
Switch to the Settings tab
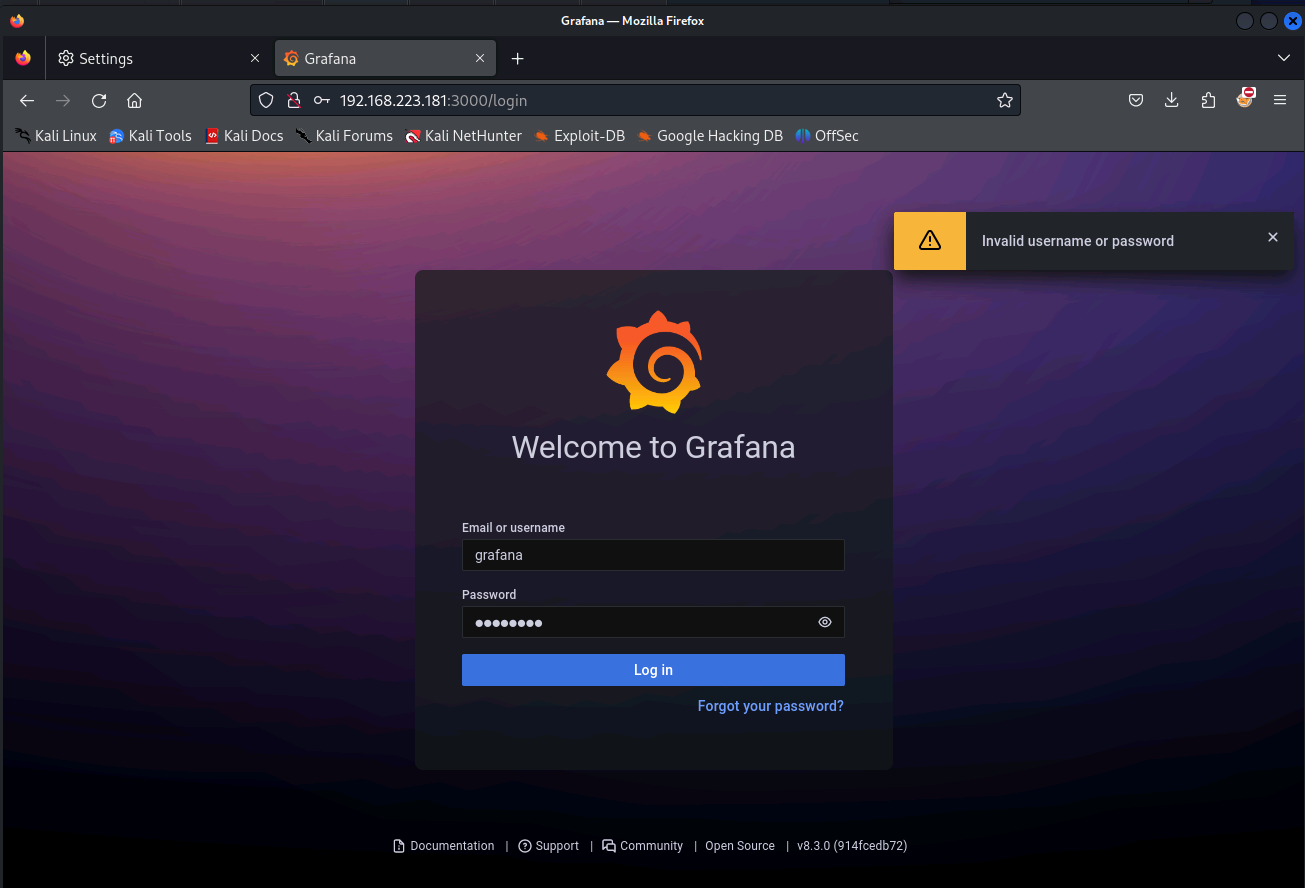click(157, 58)
